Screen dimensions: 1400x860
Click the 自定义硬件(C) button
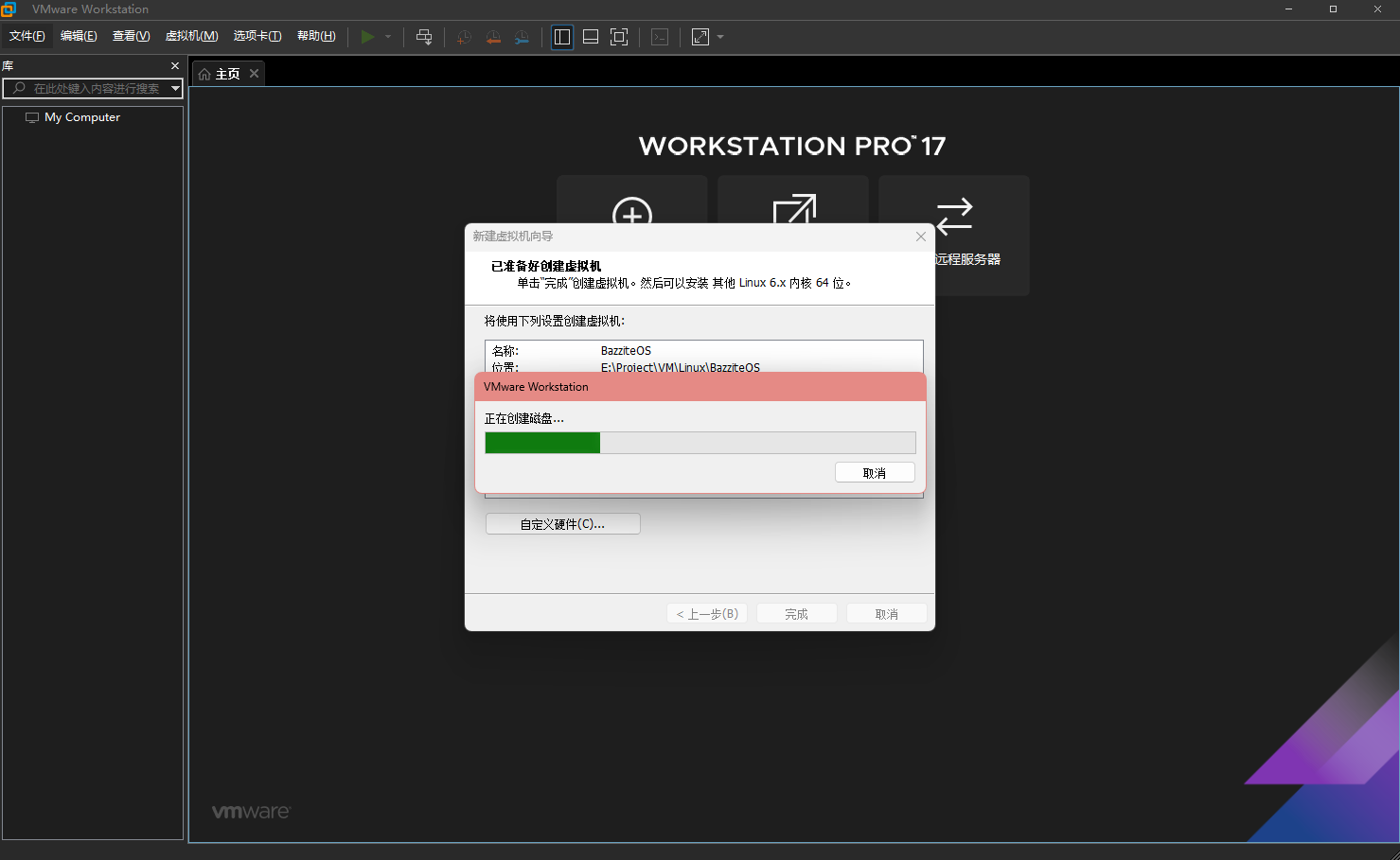click(562, 523)
